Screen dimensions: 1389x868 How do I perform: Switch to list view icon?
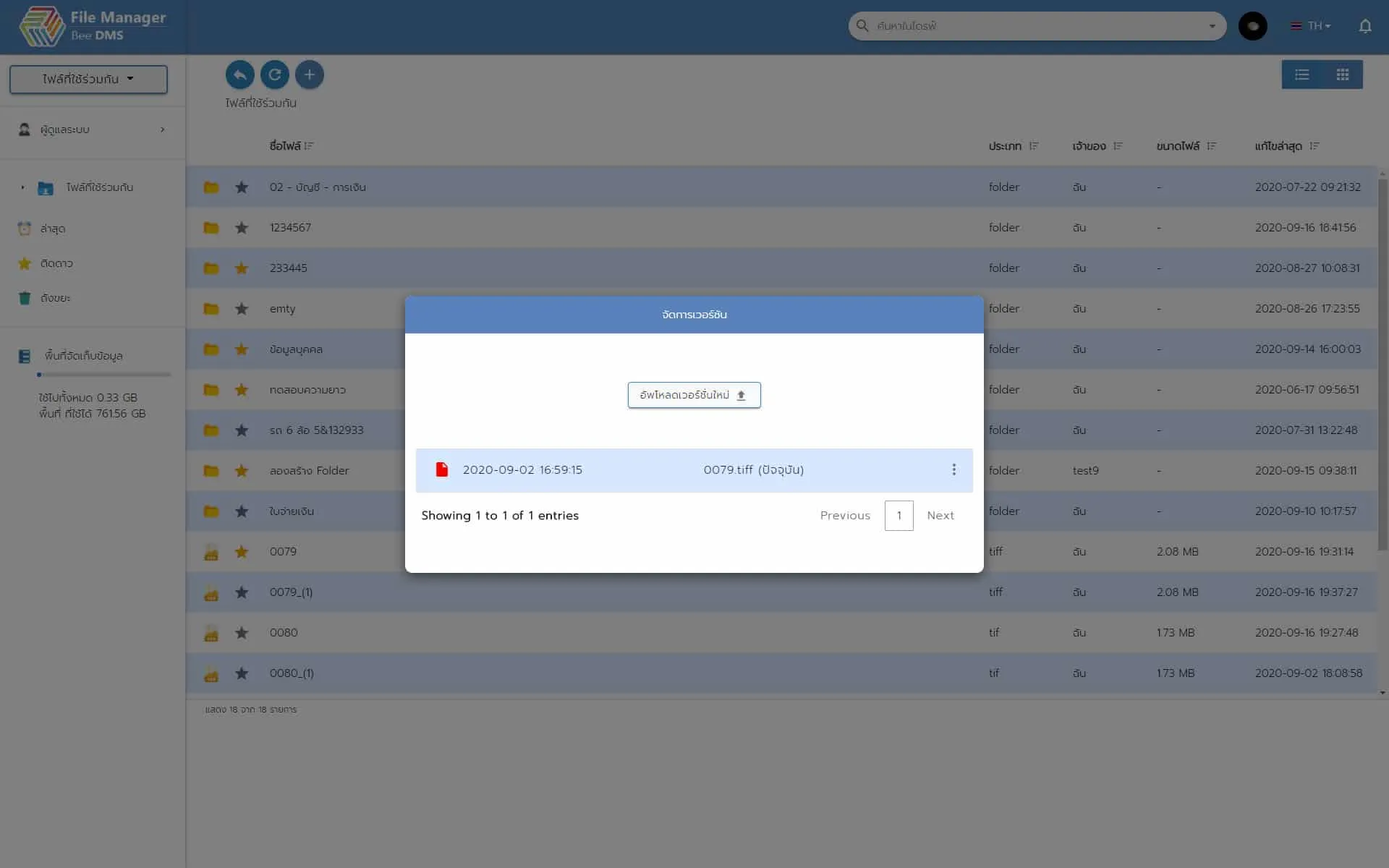click(1301, 75)
